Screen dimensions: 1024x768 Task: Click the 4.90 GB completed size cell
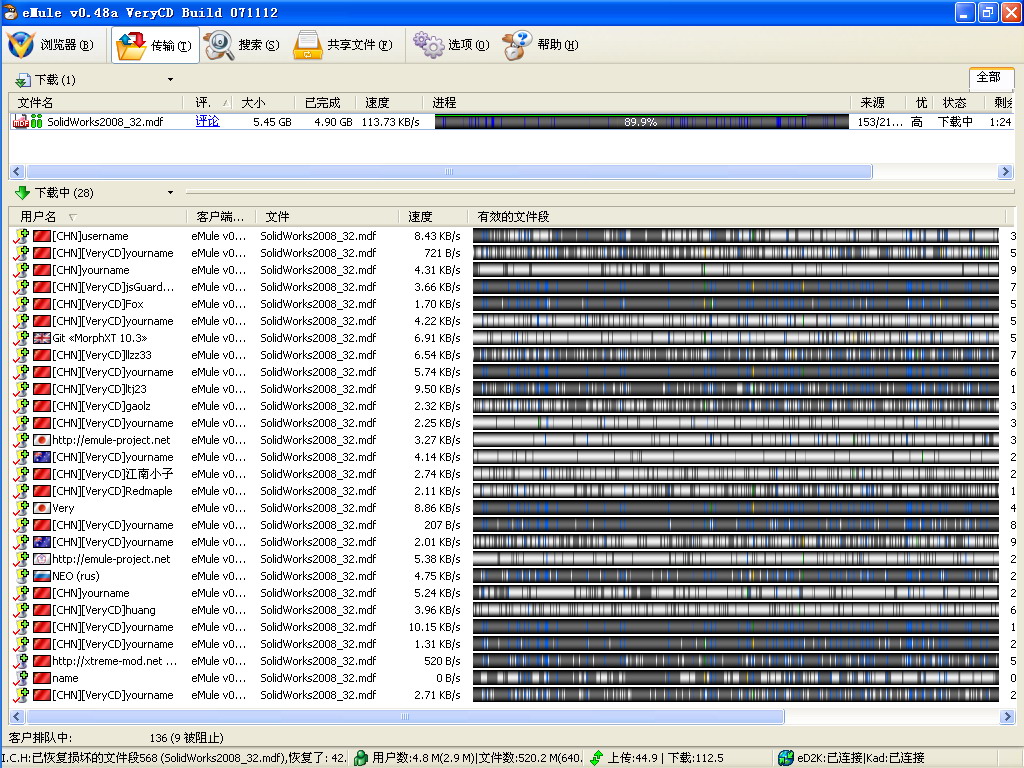click(x=333, y=122)
